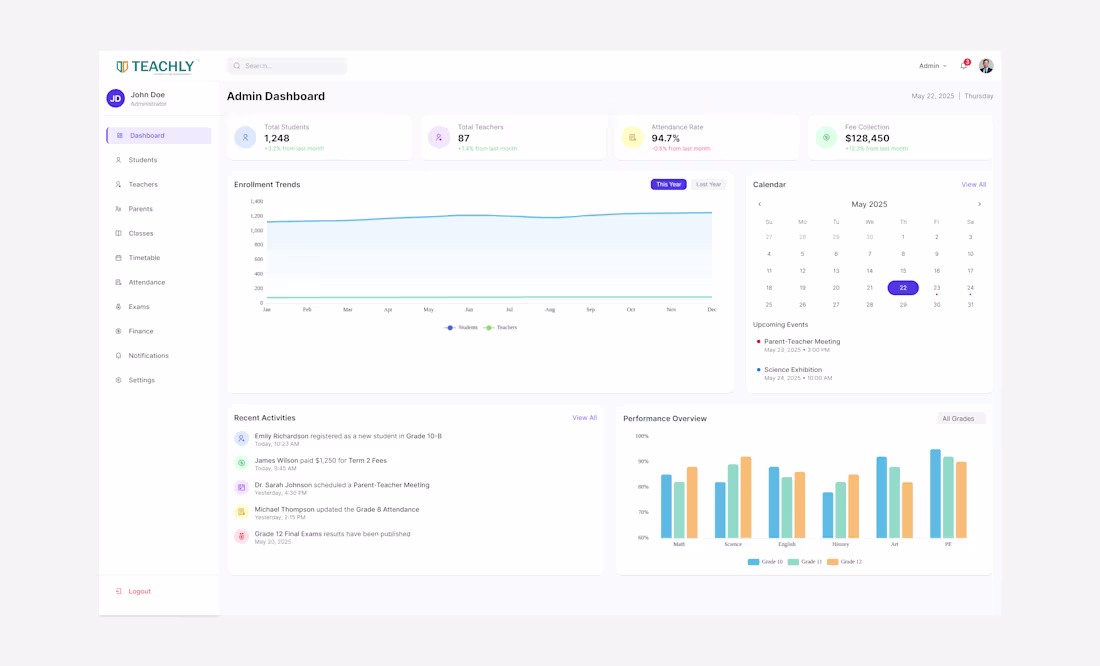Click the JD avatar badge
The height and width of the screenshot is (666, 1100).
click(x=116, y=98)
